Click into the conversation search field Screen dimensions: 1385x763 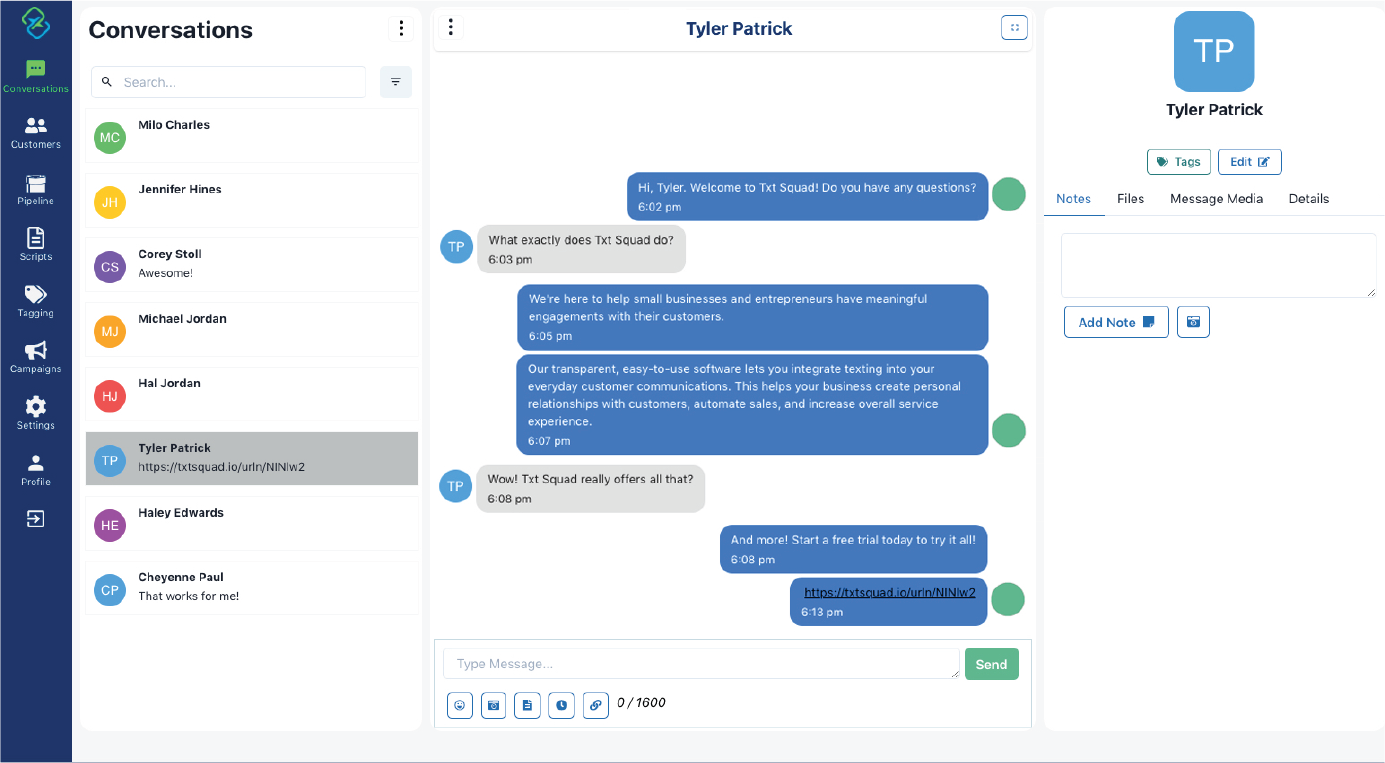point(228,82)
